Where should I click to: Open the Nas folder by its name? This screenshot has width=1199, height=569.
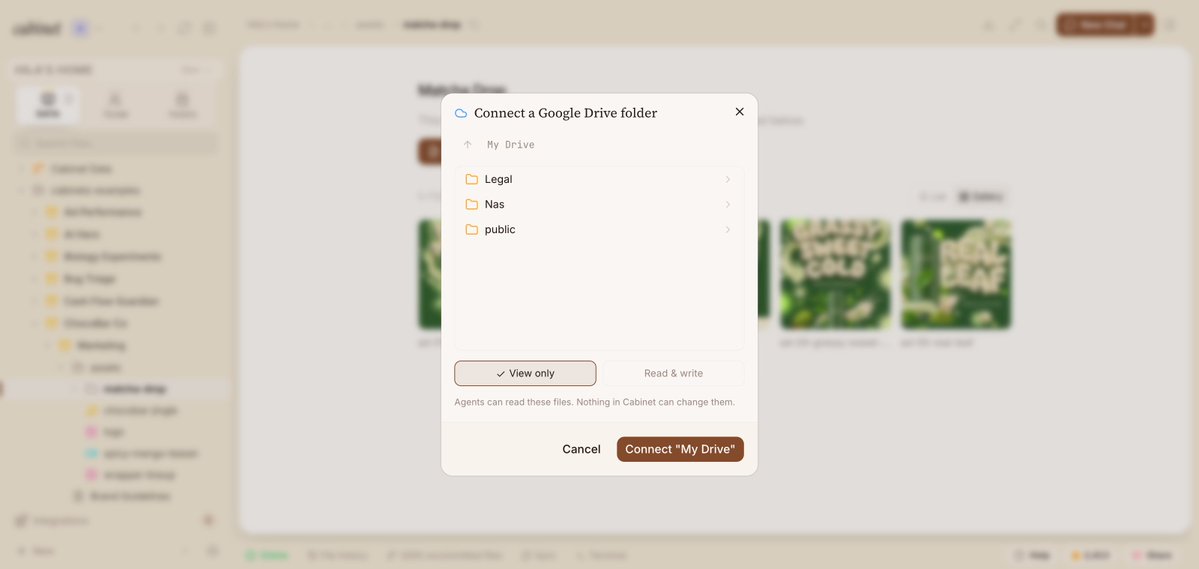[x=495, y=204]
